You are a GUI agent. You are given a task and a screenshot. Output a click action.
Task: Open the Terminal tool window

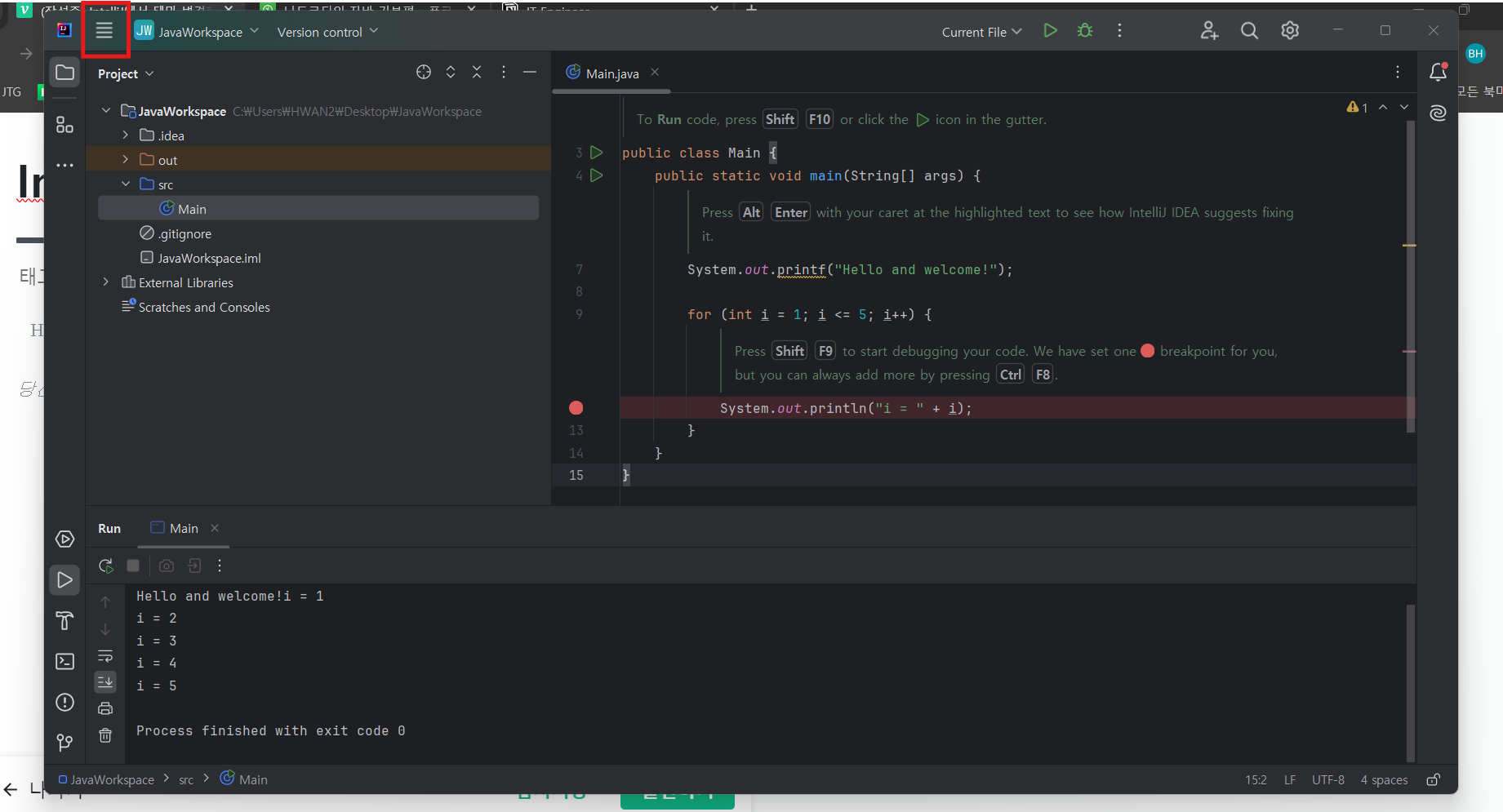click(x=64, y=662)
